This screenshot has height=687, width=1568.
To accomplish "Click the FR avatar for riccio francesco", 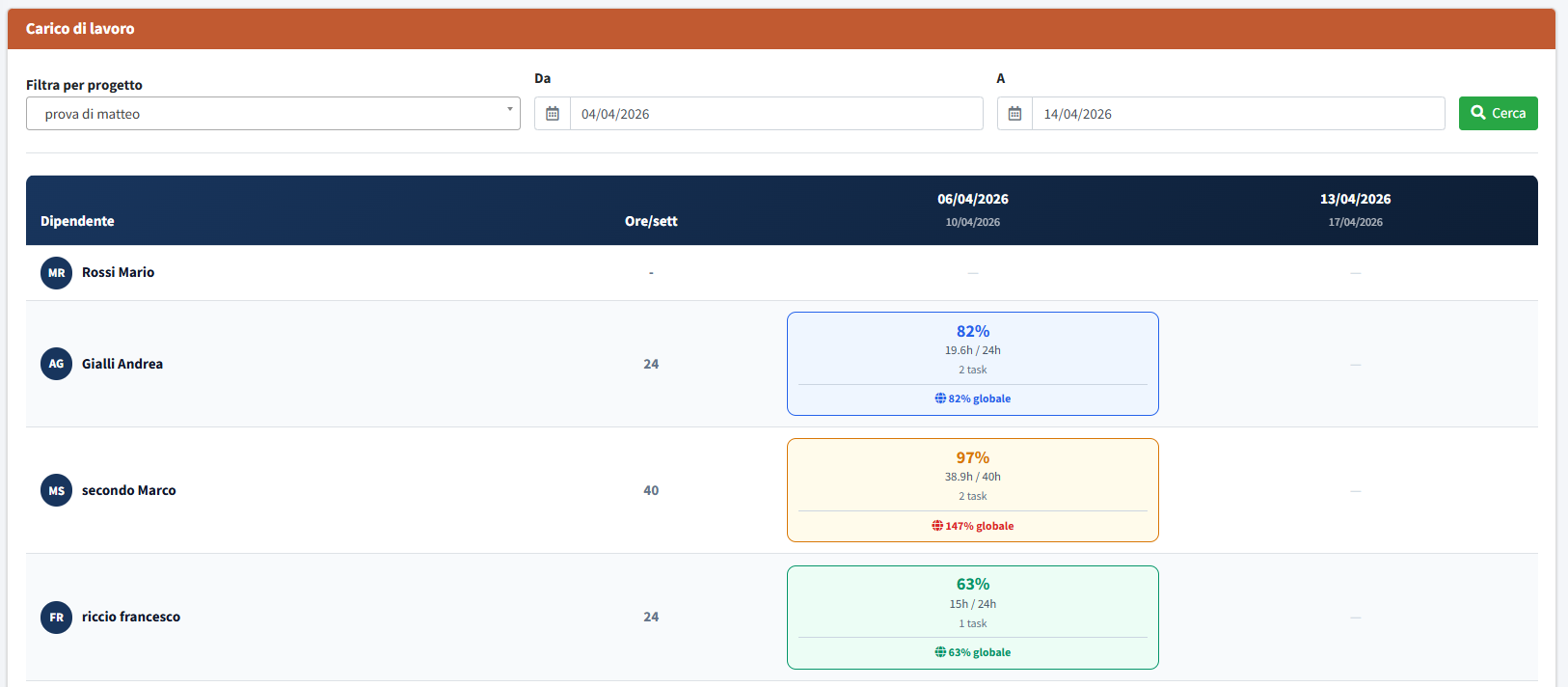I will [56, 617].
